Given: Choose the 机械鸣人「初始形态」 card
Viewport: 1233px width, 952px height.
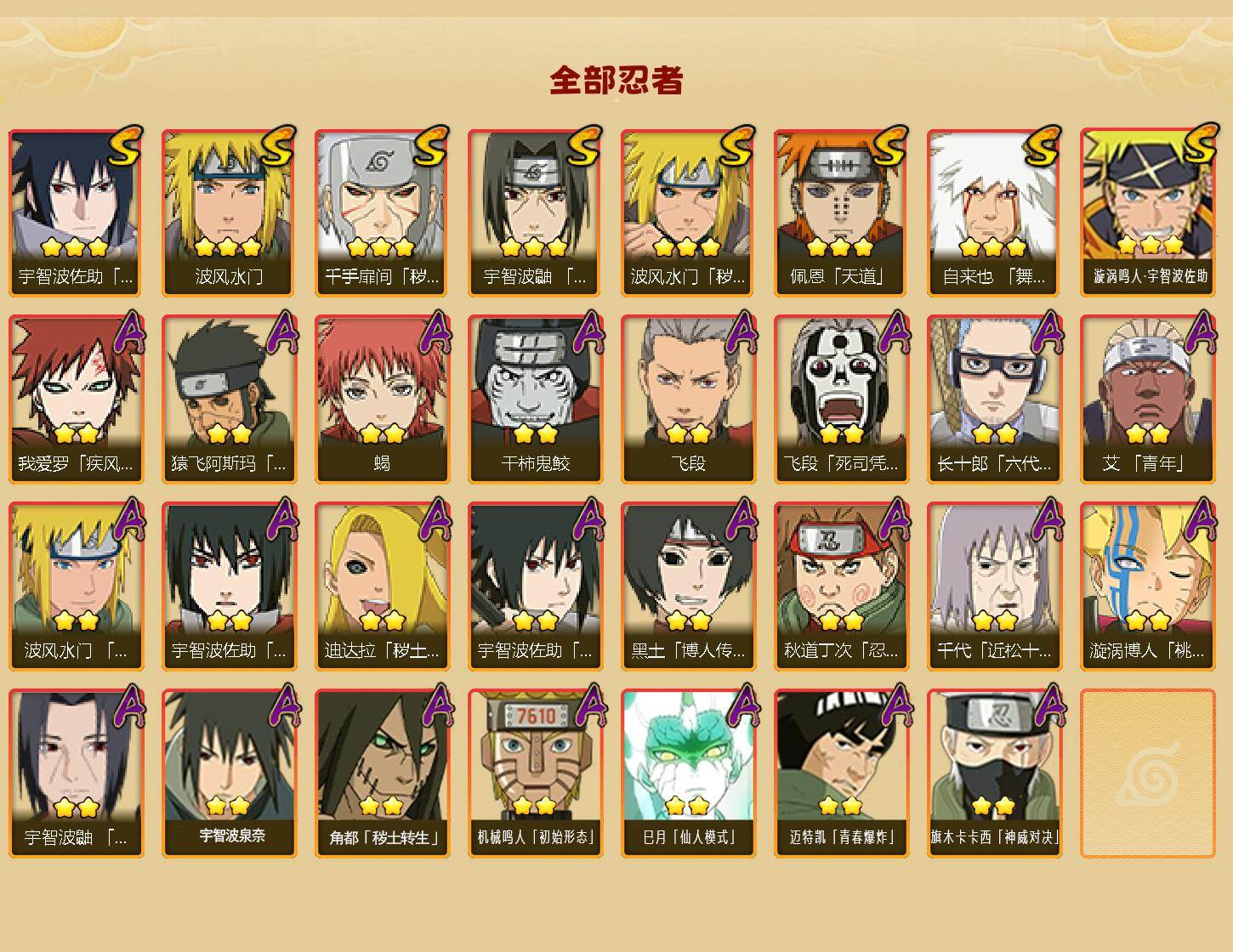Looking at the screenshot, I should pos(535,773).
